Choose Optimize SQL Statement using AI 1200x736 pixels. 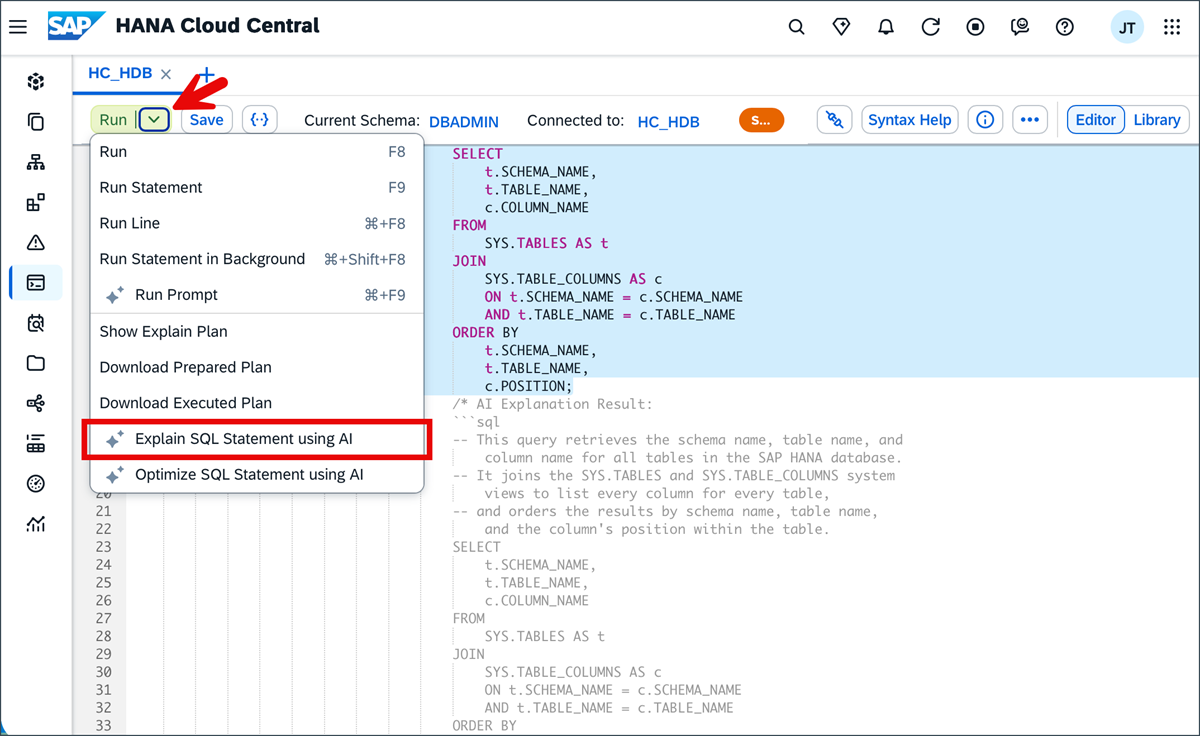257,475
